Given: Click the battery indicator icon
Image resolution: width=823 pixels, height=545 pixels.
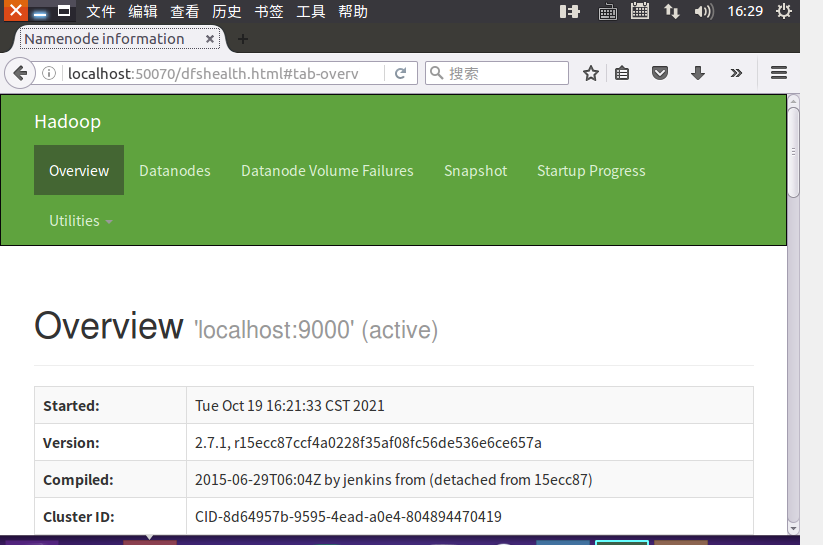Looking at the screenshot, I should tap(569, 11).
